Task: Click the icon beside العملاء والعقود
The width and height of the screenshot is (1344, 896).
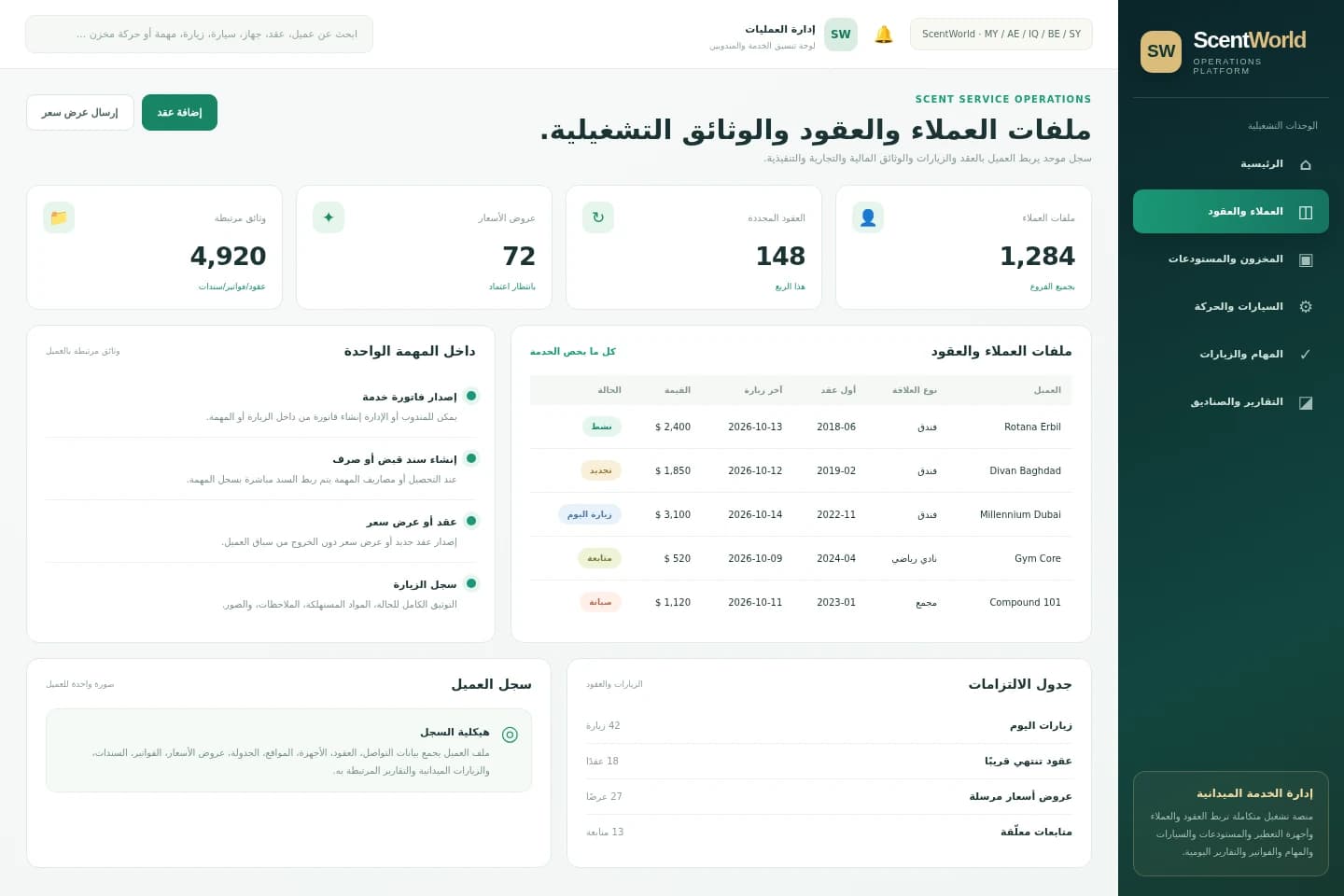Action: [1306, 212]
